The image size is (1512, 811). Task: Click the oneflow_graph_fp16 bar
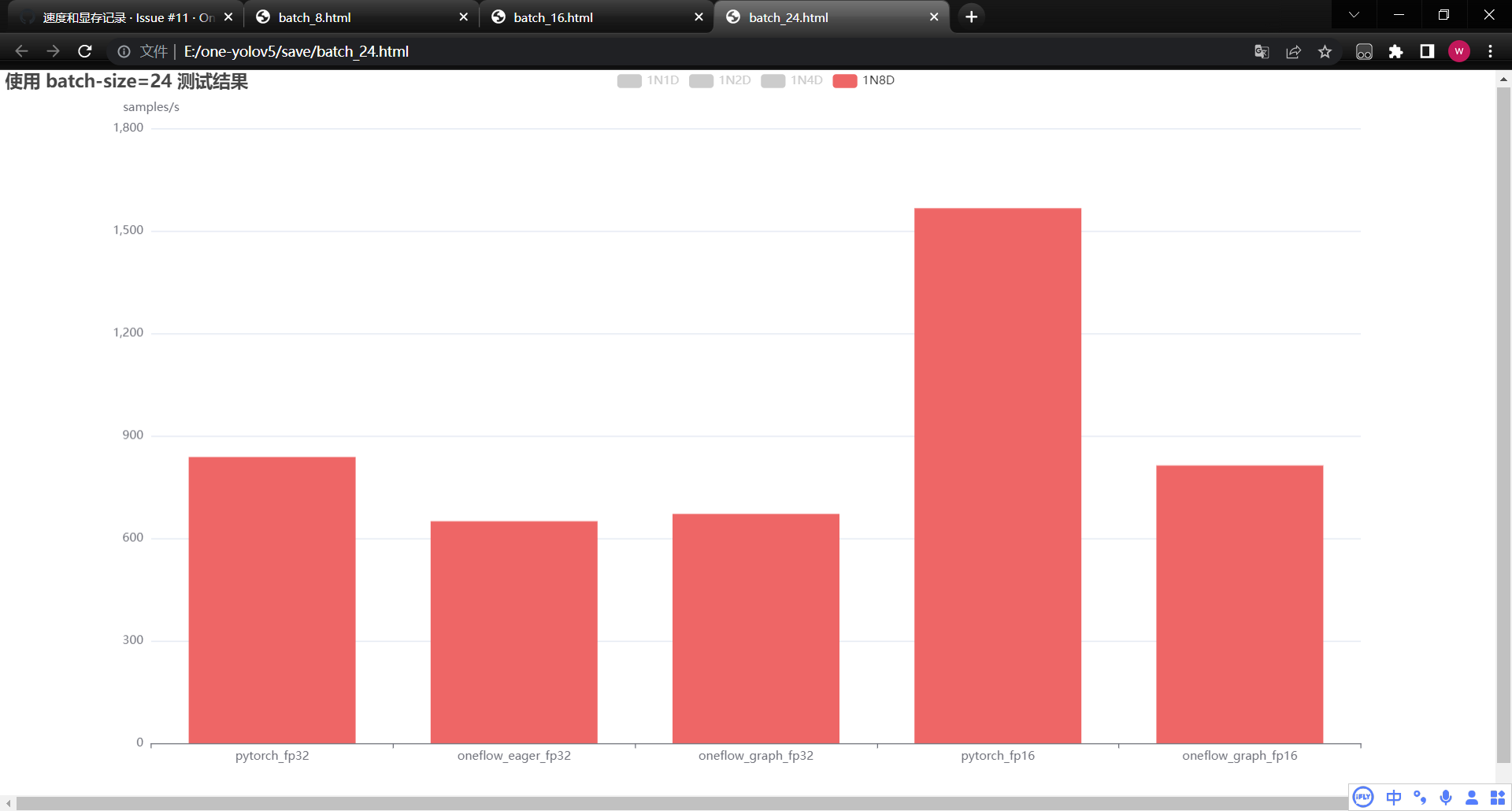(x=1240, y=604)
